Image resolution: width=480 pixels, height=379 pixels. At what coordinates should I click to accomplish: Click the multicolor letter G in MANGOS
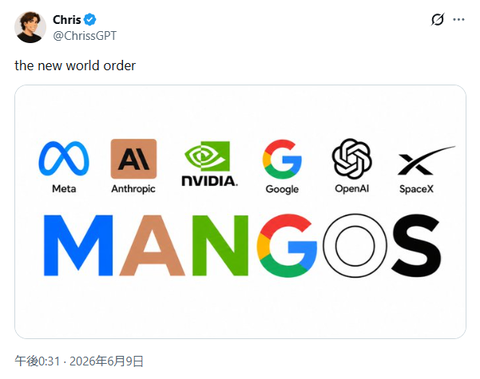(x=287, y=246)
